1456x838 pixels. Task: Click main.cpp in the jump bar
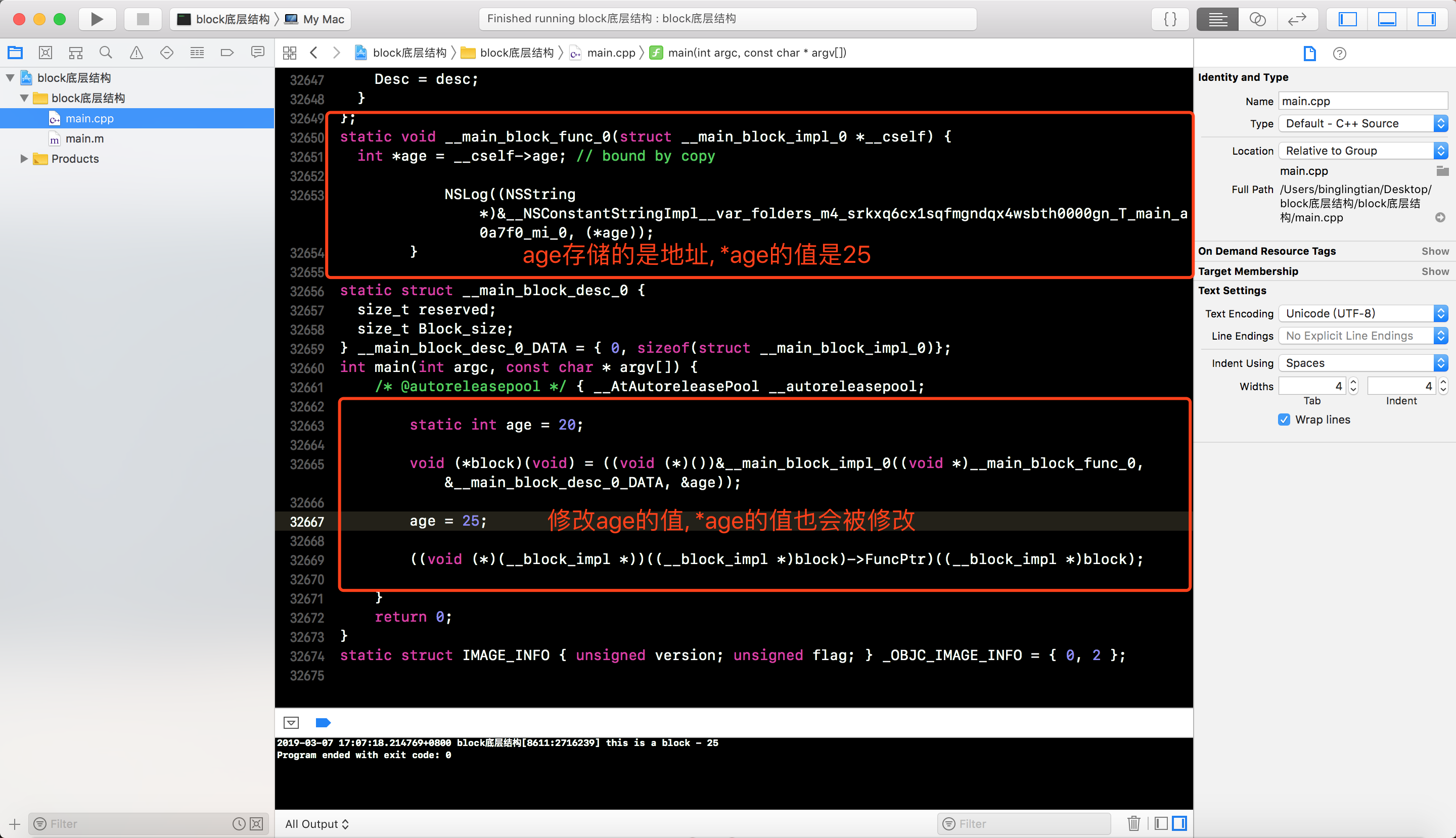point(610,53)
